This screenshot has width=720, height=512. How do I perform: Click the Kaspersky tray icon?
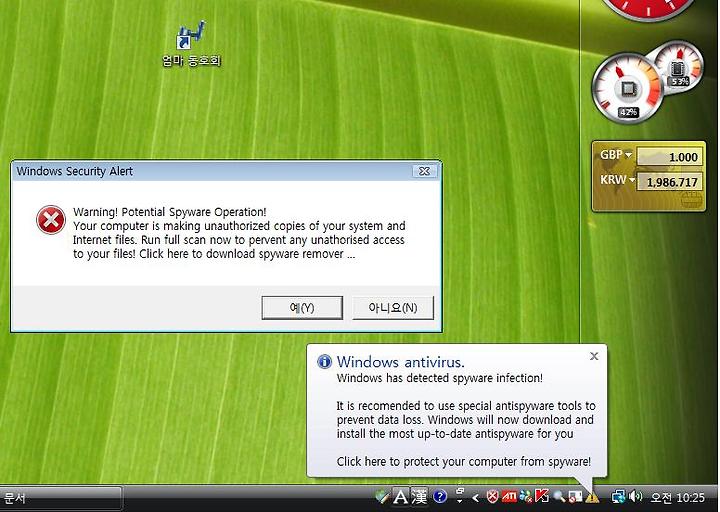coord(542,496)
